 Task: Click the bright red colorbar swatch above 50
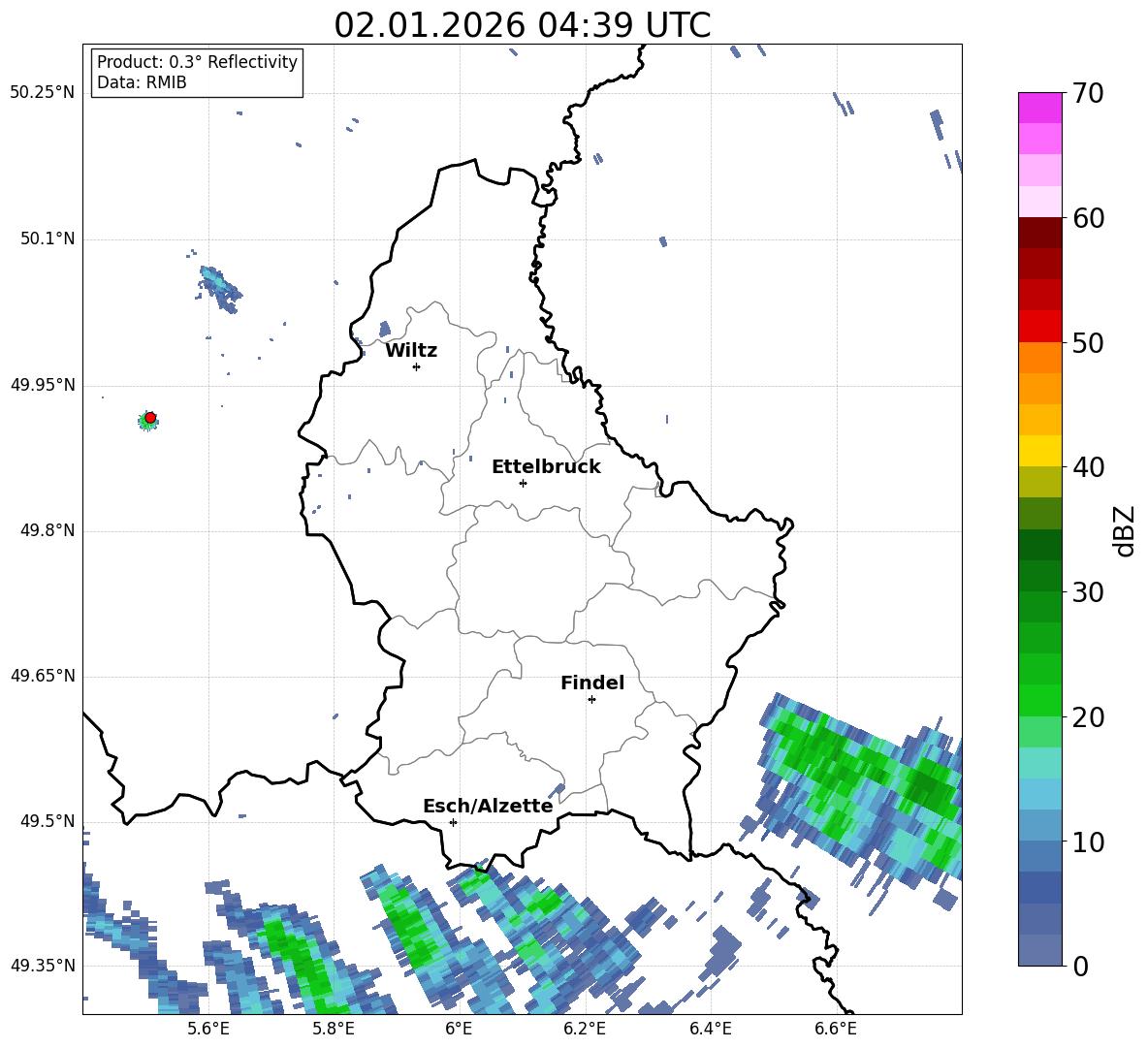point(1039,327)
